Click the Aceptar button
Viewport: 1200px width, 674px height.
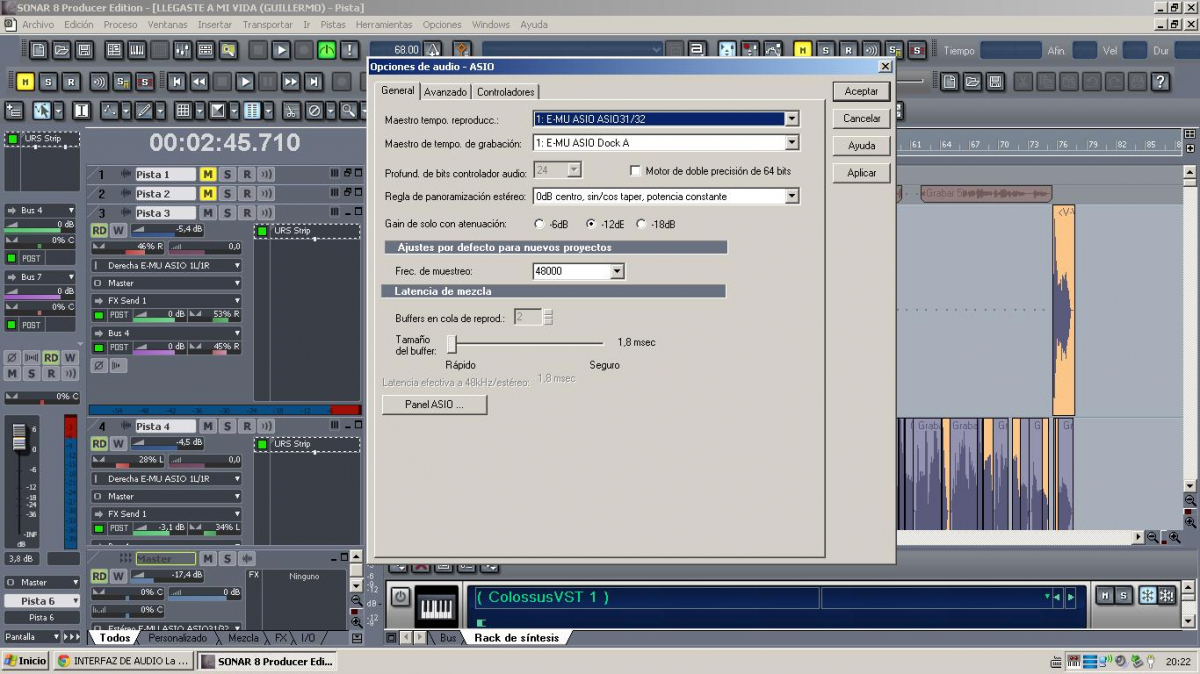coord(861,91)
